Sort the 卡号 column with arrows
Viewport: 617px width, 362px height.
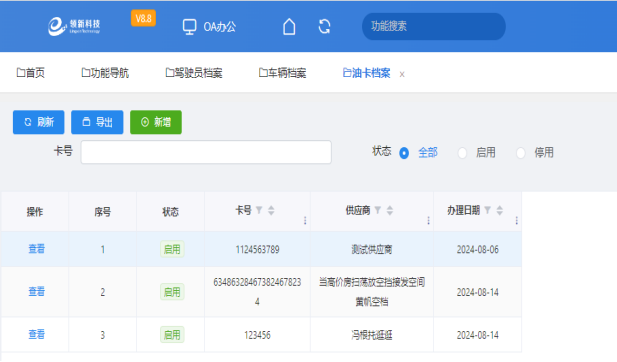(271, 210)
